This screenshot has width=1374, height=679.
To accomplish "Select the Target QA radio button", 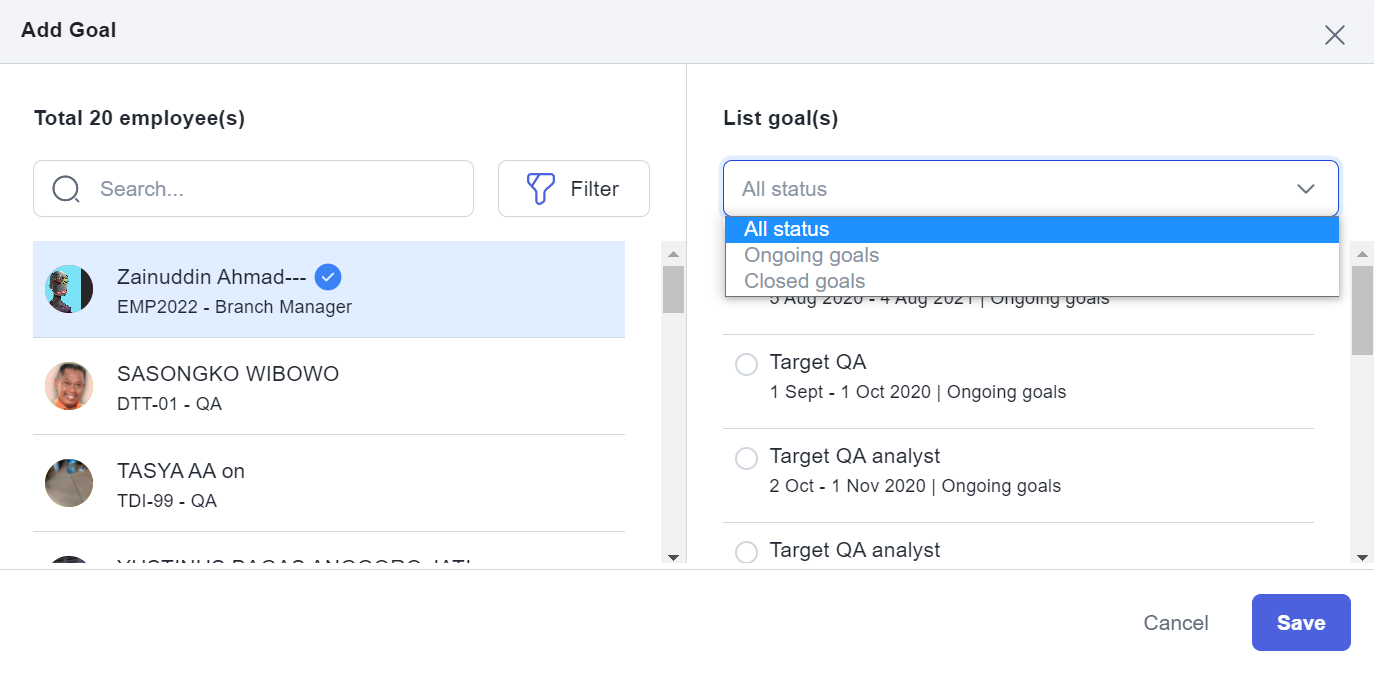I will tap(746, 364).
